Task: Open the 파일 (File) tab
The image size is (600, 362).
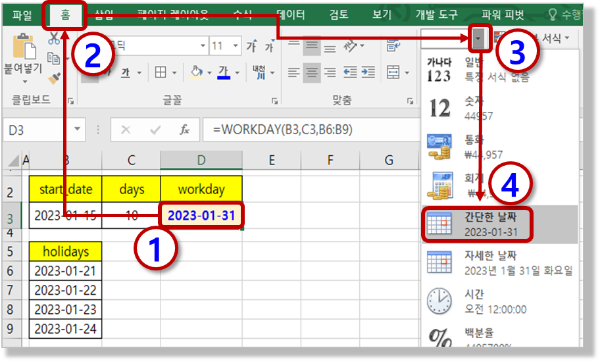Action: 22,15
